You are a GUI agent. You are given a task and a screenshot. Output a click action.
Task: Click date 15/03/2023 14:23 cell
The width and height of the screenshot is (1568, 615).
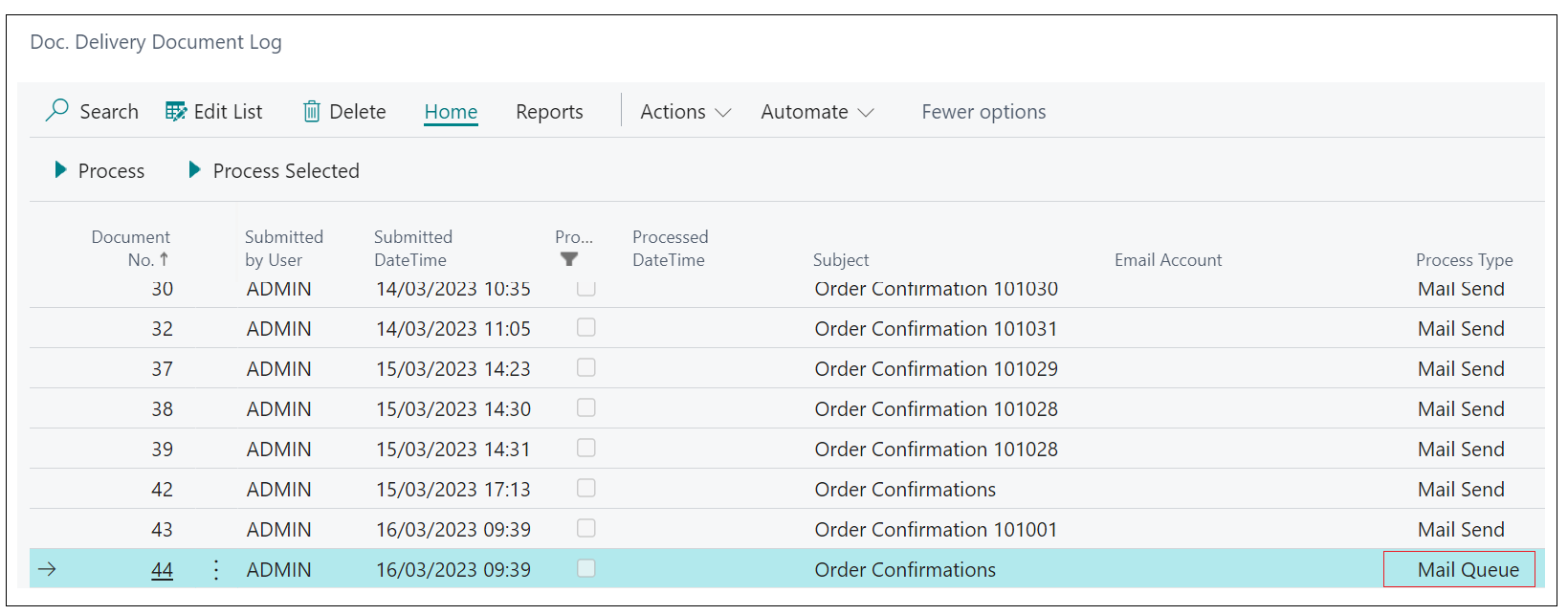point(453,369)
